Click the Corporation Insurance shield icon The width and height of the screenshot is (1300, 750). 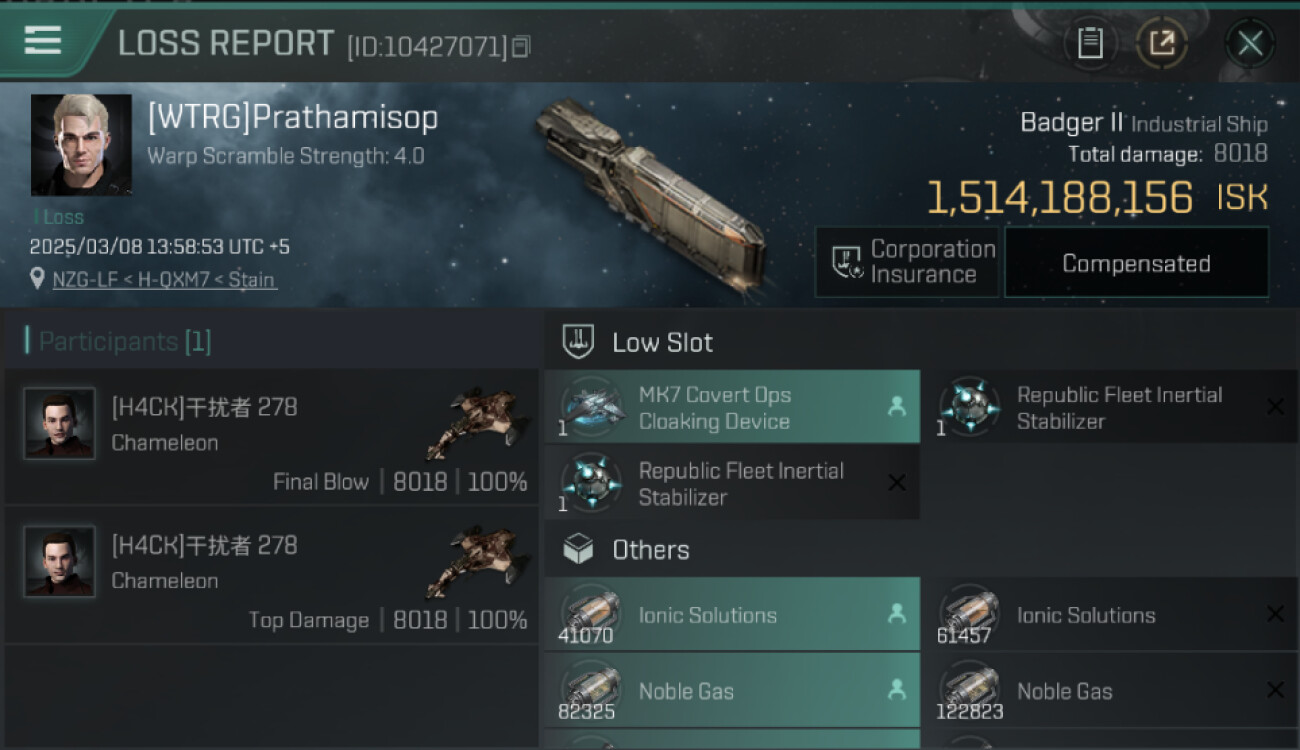[848, 263]
